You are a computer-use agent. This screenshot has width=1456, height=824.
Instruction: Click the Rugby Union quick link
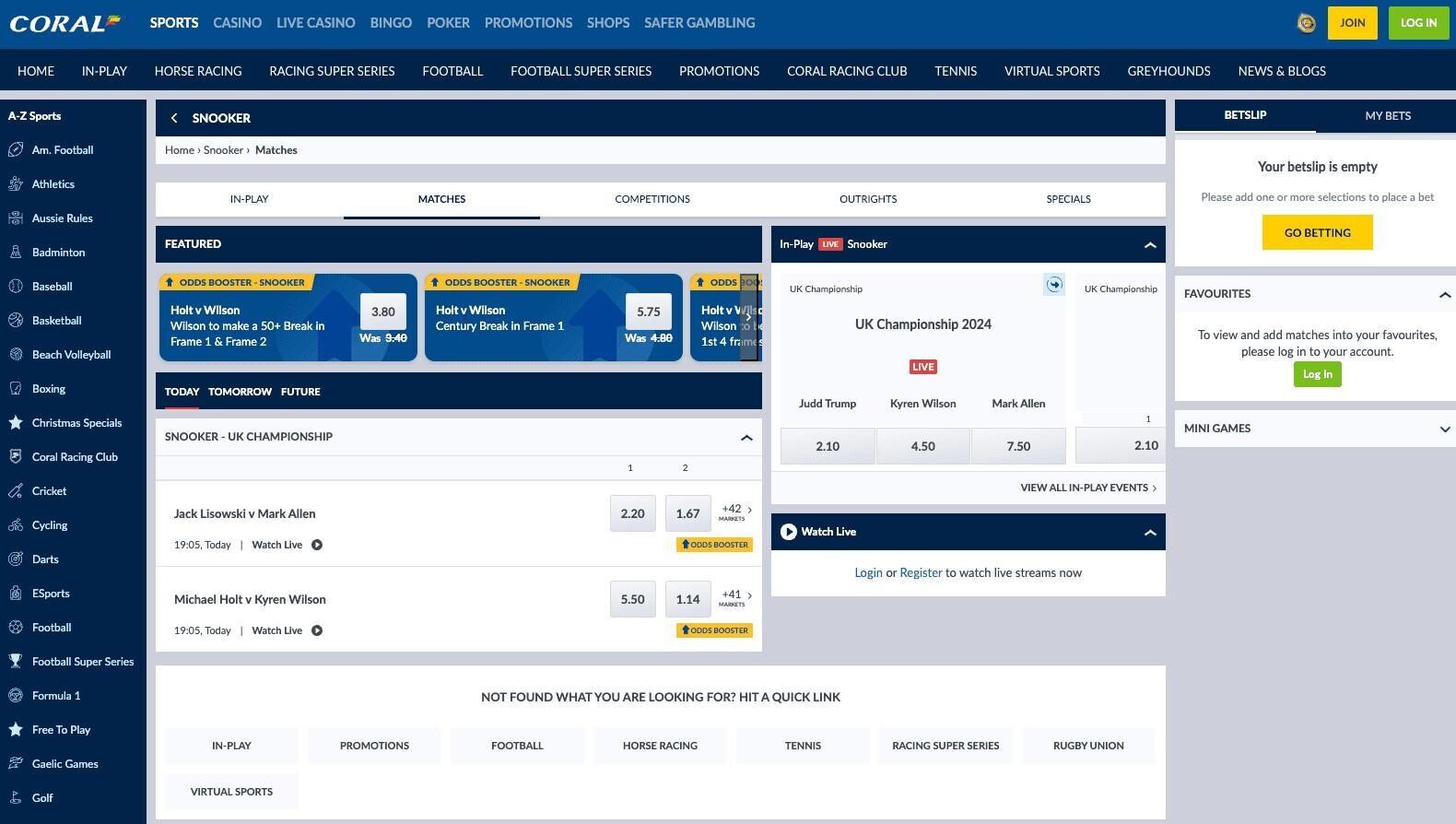click(1088, 746)
